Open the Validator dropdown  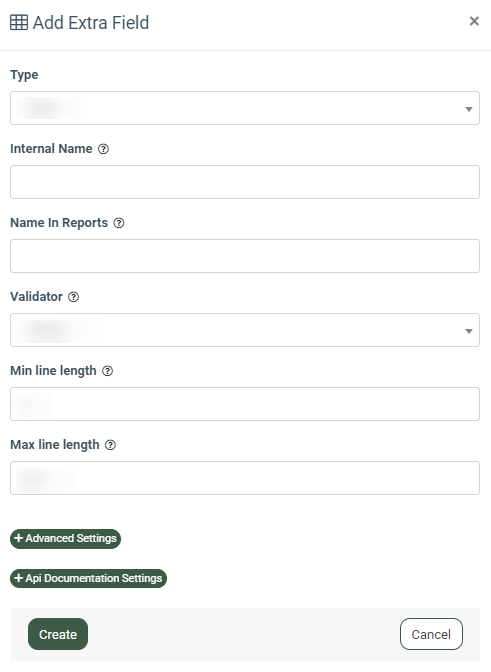[245, 330]
